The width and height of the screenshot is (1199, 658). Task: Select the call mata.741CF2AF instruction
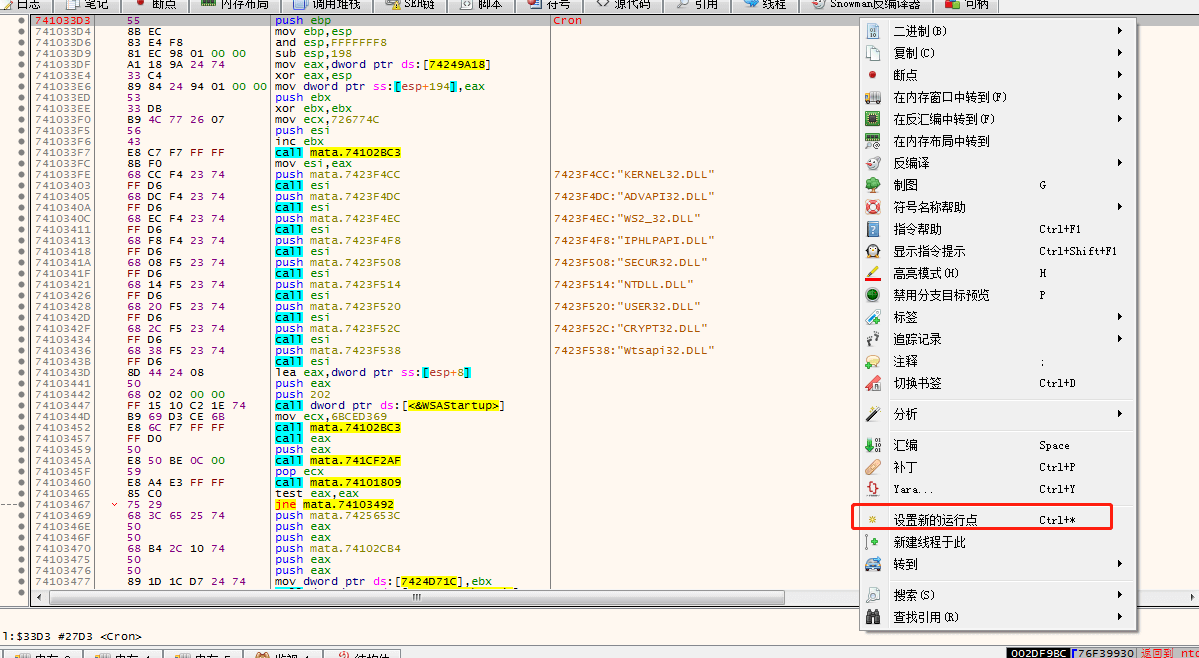pos(338,461)
